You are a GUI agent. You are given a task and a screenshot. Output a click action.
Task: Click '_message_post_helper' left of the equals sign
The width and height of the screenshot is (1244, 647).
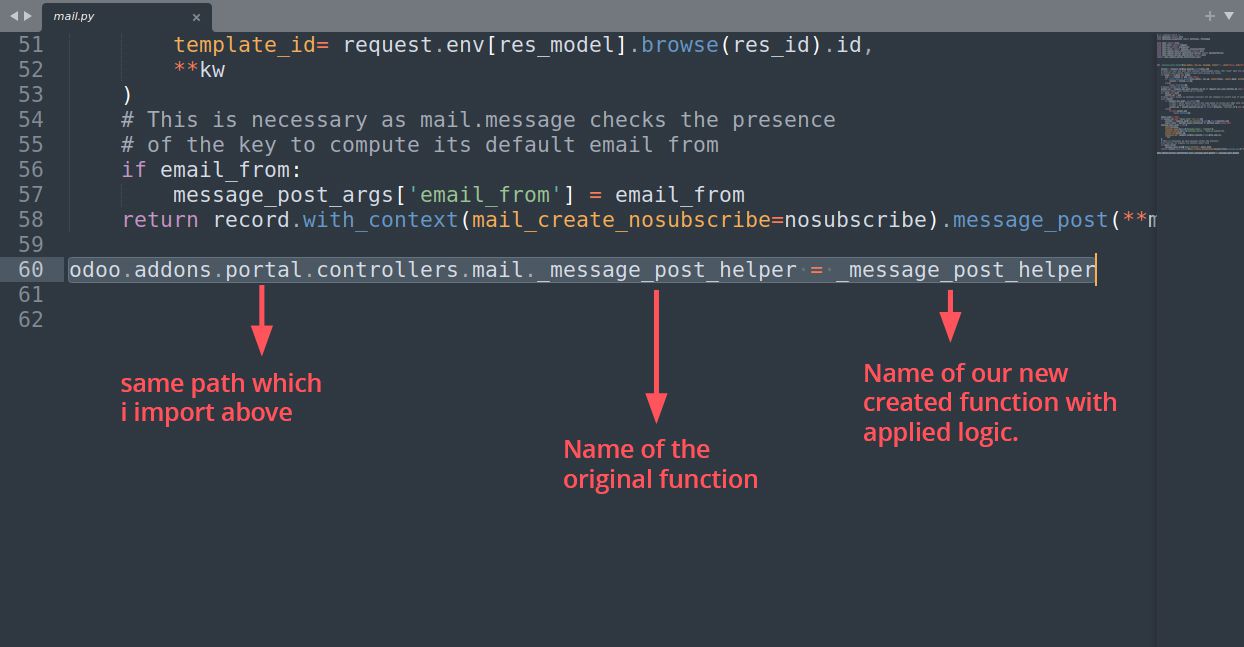(x=667, y=270)
